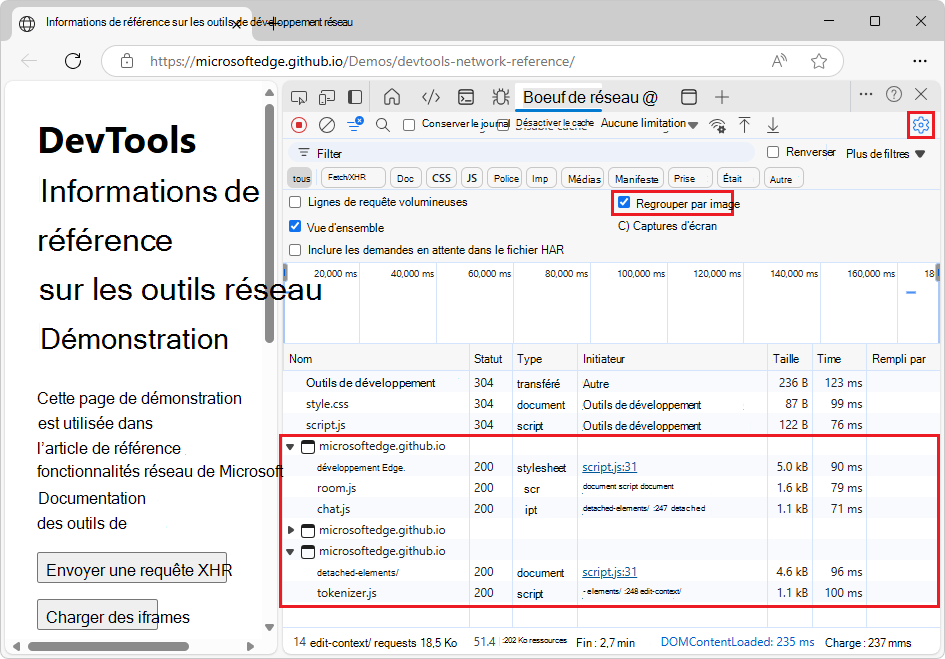This screenshot has width=945, height=659.
Task: Open network conditions wifi icon
Action: point(717,125)
